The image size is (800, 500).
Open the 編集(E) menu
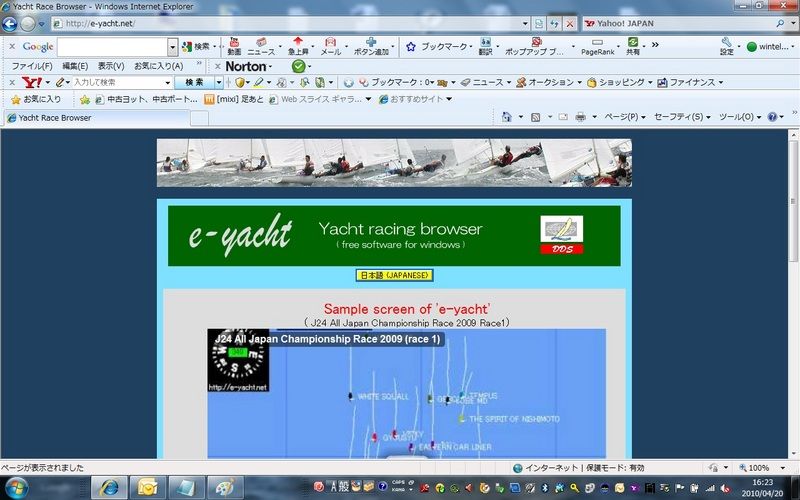point(75,66)
